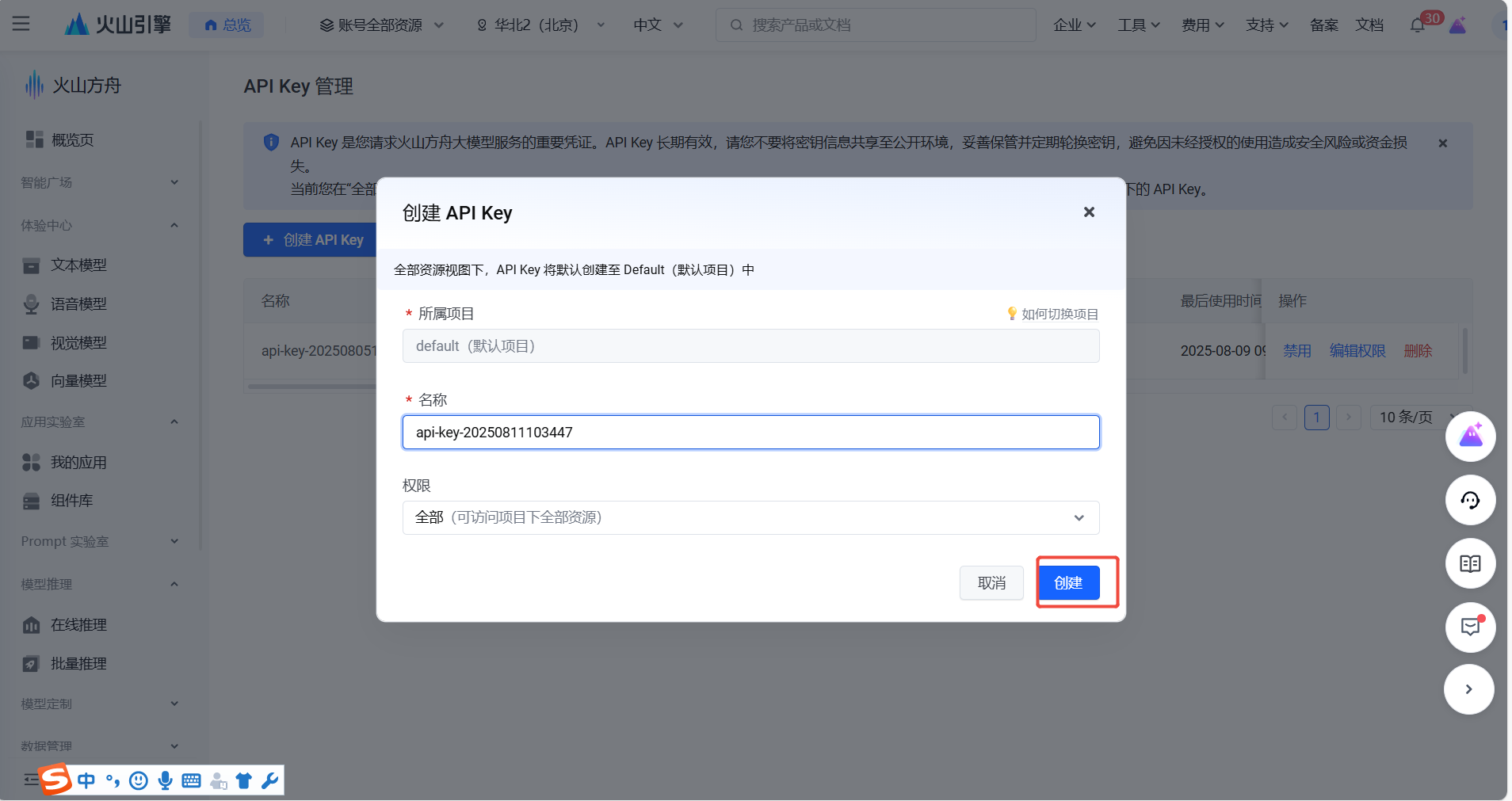Open the Sogou soft keyboard
The image size is (1512, 801).
191,781
